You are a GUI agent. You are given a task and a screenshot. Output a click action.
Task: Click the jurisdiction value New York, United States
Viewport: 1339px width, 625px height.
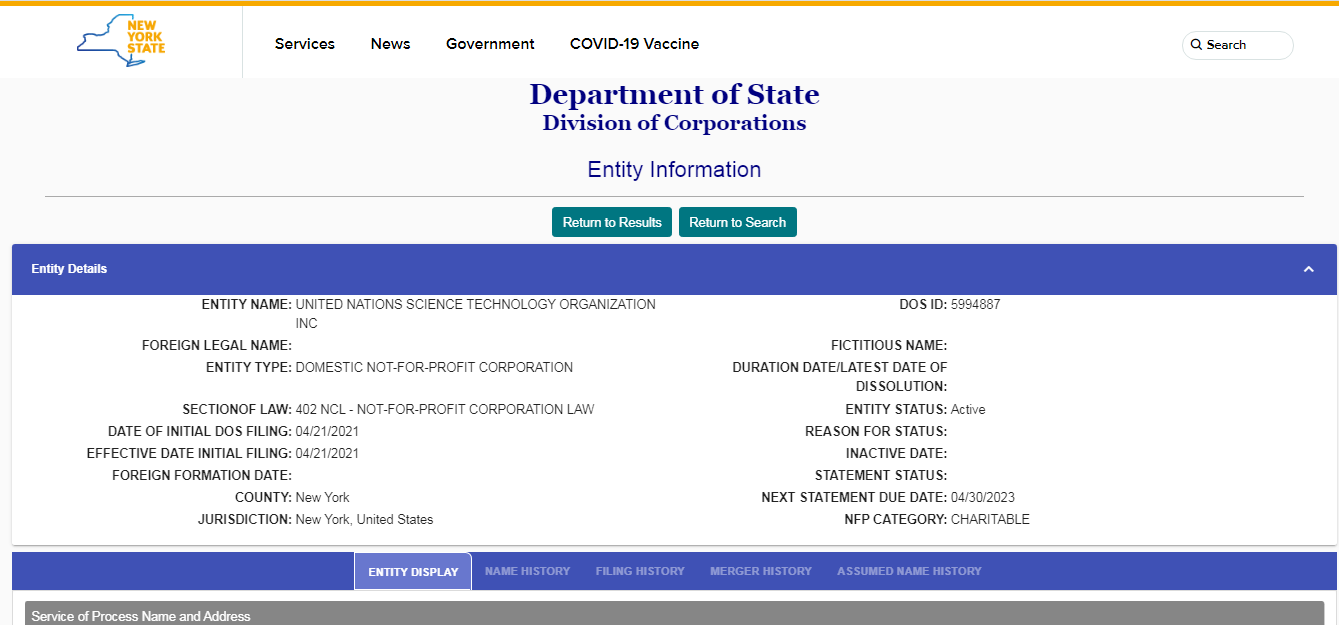(x=365, y=519)
